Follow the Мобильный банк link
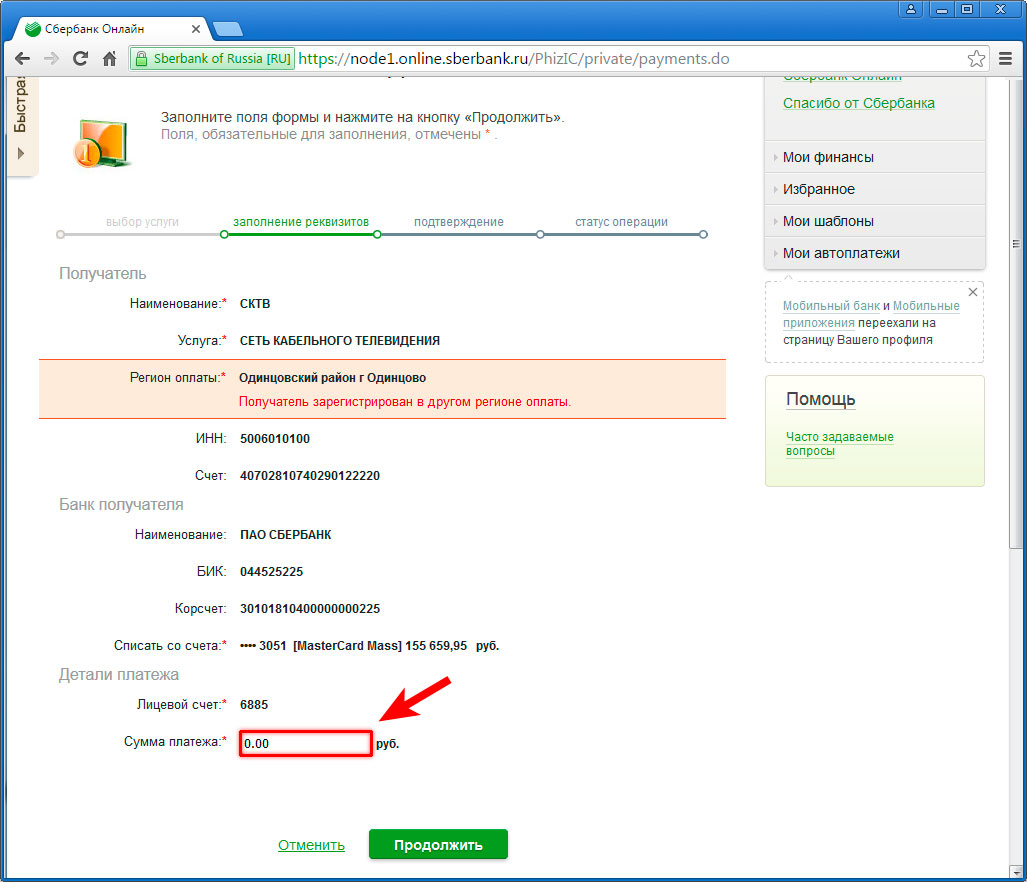 pos(831,306)
